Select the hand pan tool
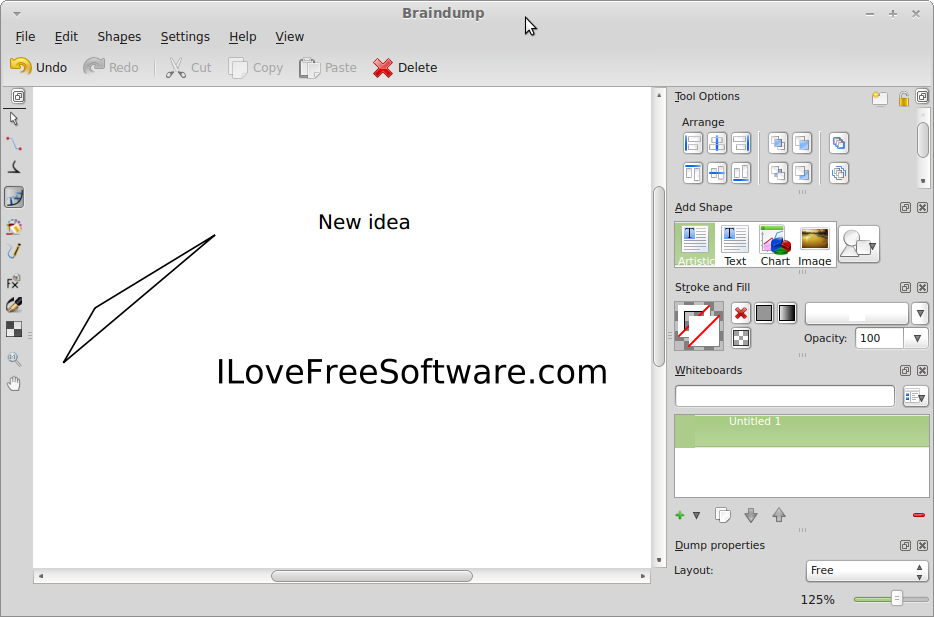The height and width of the screenshot is (617, 934). click(14, 384)
